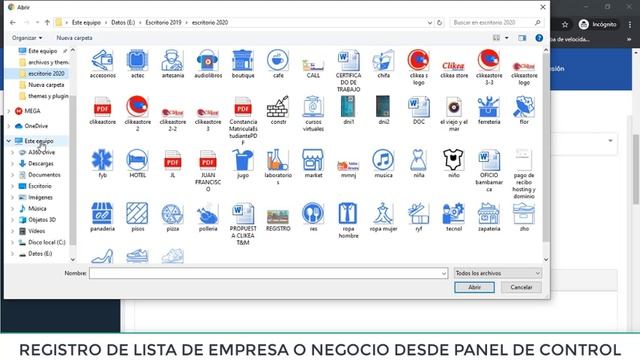Refresh the escritorio 2020 folder view
The image size is (640, 360).
440,22
